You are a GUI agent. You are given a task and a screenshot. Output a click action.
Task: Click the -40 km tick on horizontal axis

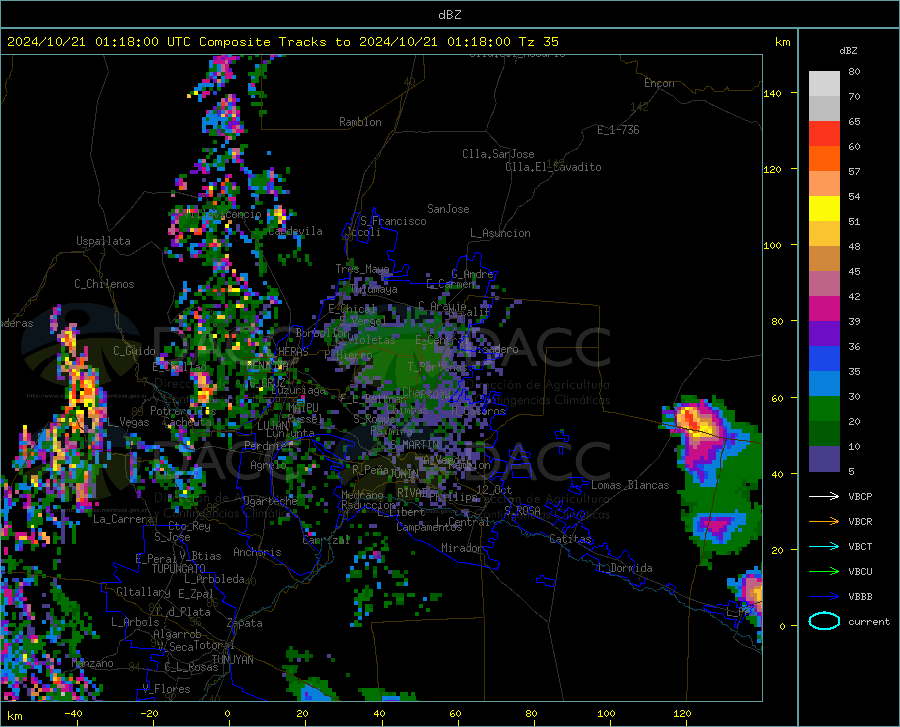(73, 713)
